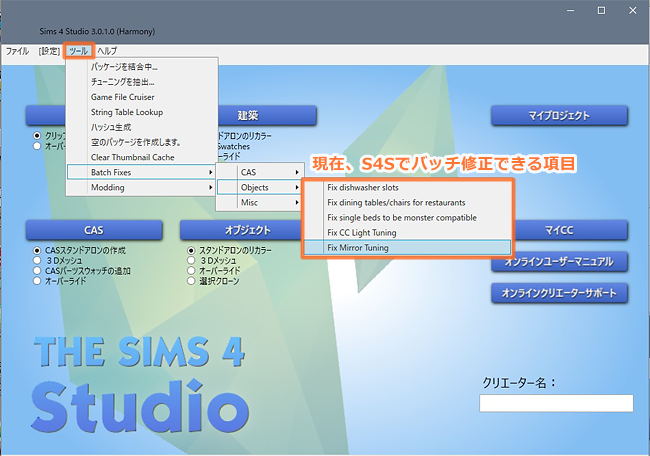Open the ファイル menu
Viewport: 650px width, 456px height.
[17, 51]
